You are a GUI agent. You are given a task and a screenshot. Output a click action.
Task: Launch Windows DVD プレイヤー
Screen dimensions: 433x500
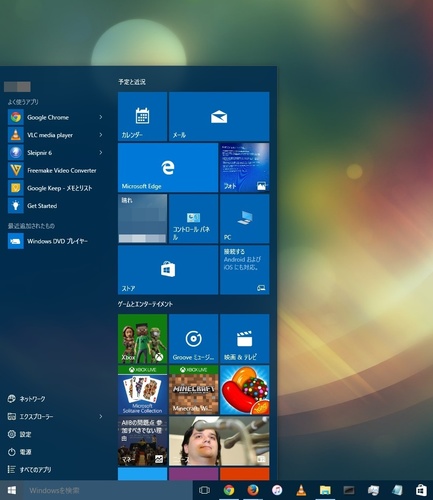click(x=55, y=241)
